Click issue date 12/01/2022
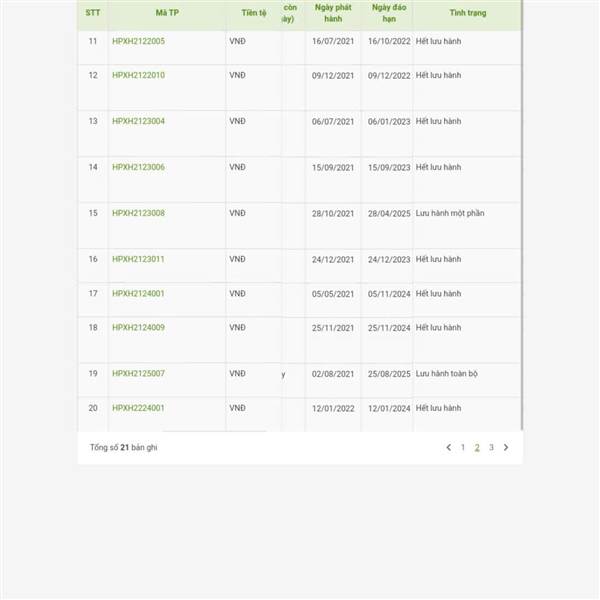This screenshot has height=600, width=600. click(333, 408)
